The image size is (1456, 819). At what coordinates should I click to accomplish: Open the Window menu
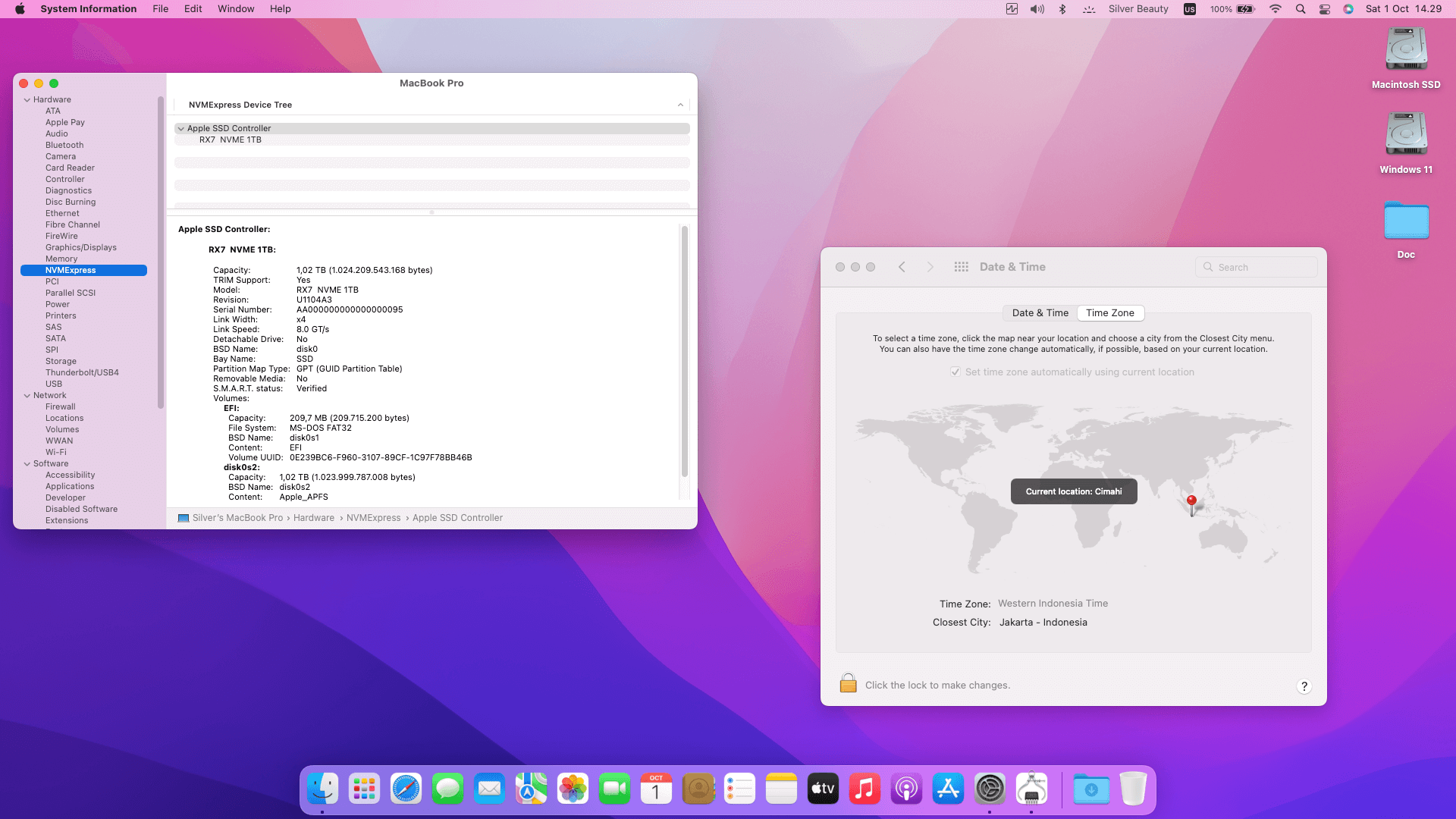236,9
